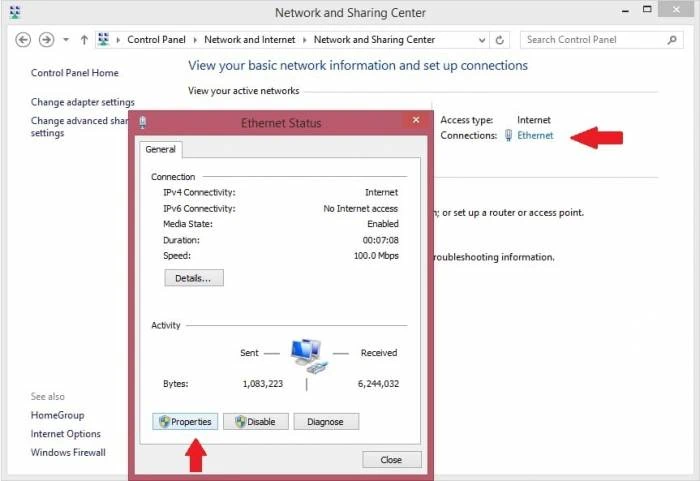Close the Ethernet Status dialog with Close button
This screenshot has width=700, height=481.
(x=392, y=460)
